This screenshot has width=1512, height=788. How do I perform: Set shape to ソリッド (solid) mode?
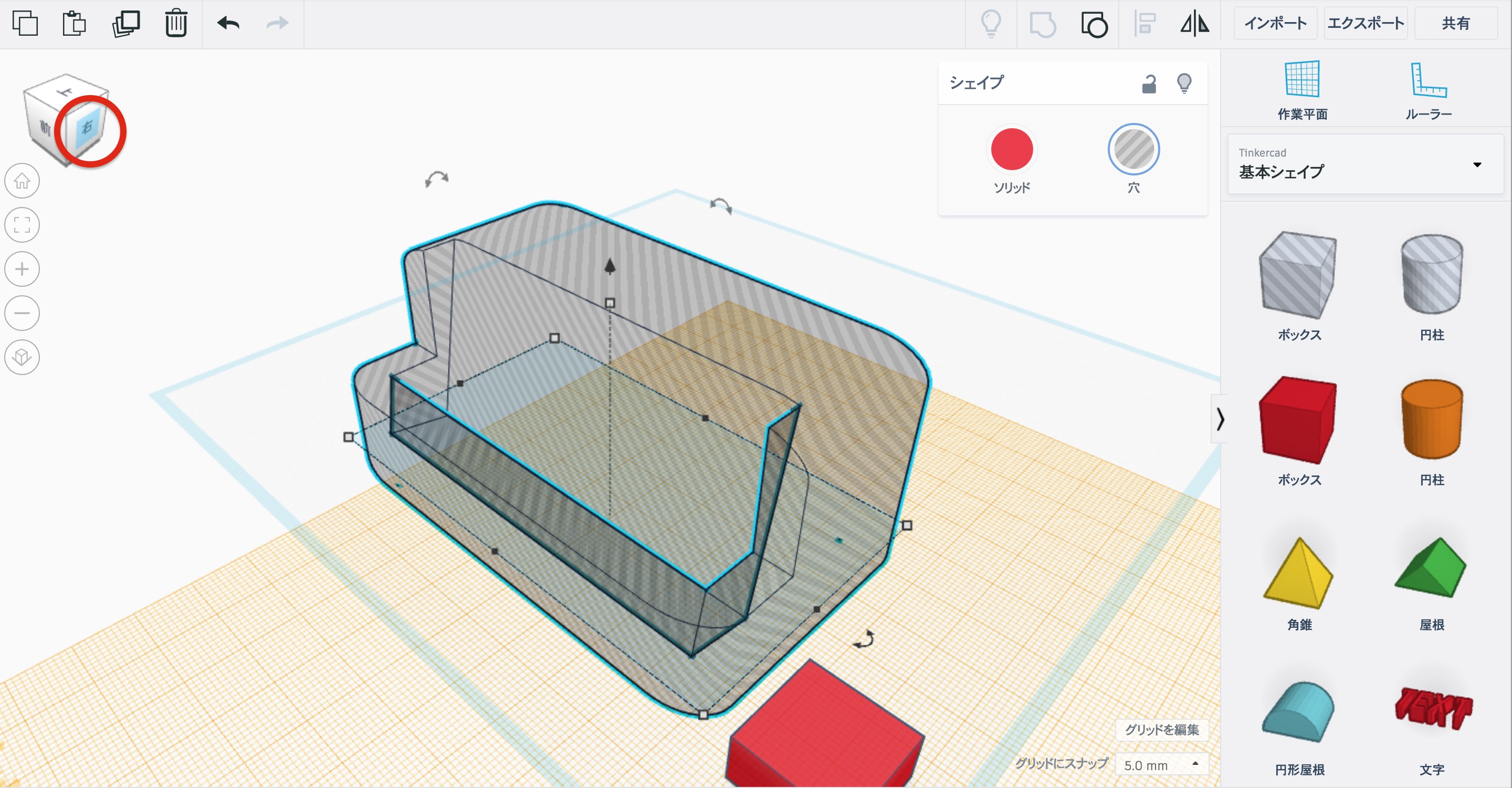coord(1011,150)
